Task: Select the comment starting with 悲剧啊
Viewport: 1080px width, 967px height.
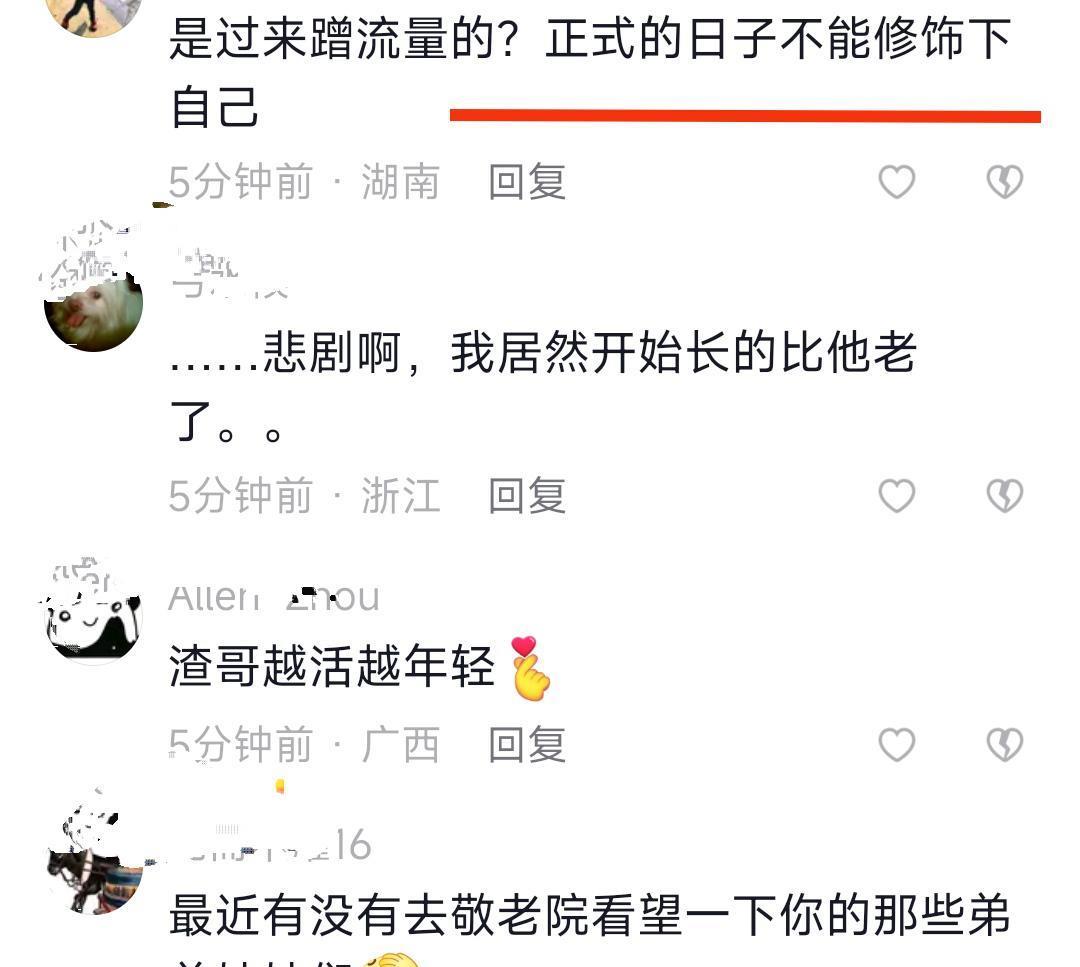Action: point(543,387)
